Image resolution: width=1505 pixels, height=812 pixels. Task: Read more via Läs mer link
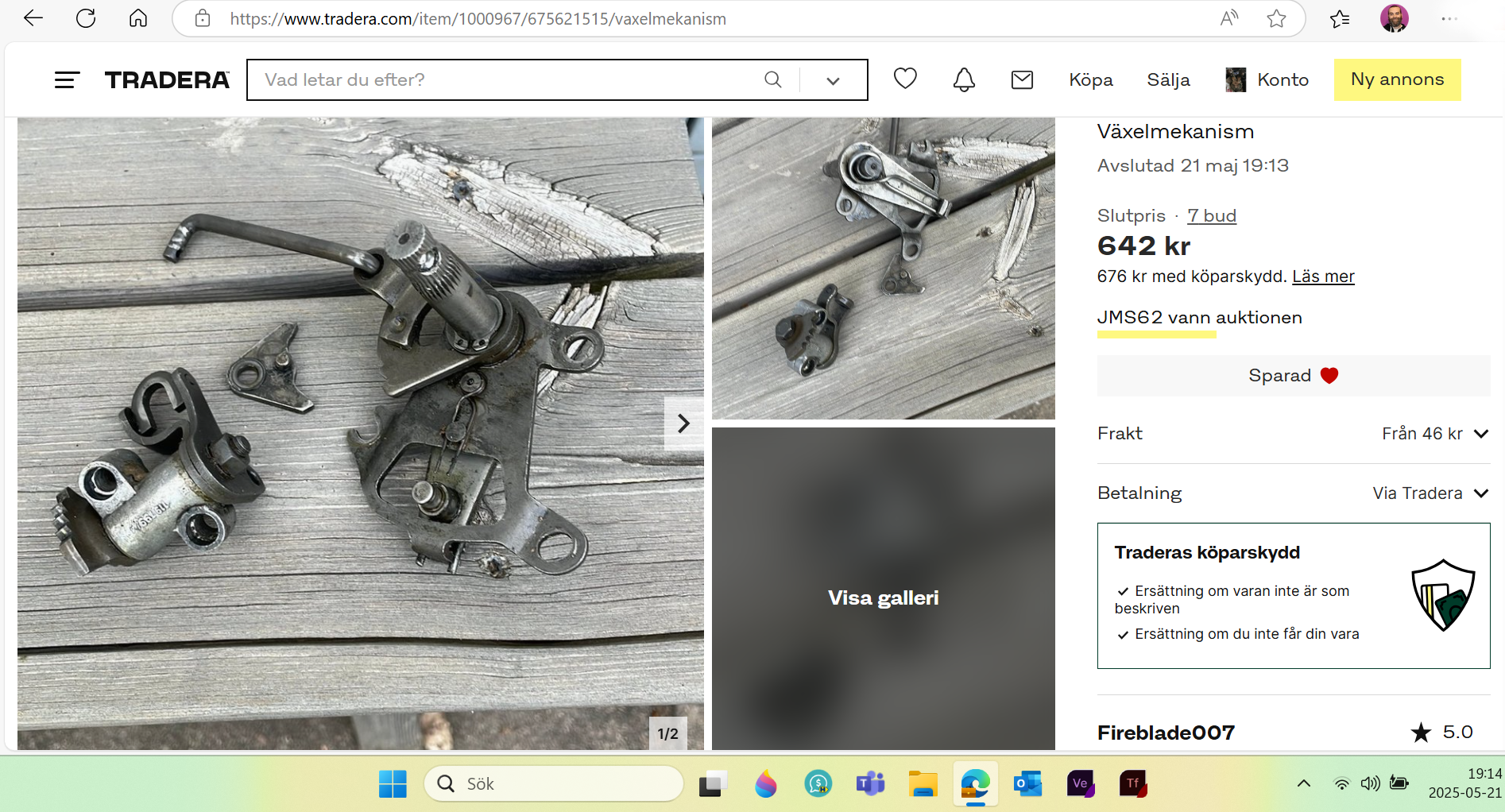[1323, 276]
